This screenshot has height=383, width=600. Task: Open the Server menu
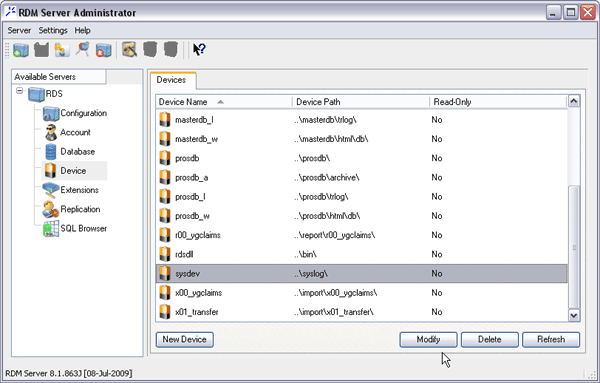19,30
